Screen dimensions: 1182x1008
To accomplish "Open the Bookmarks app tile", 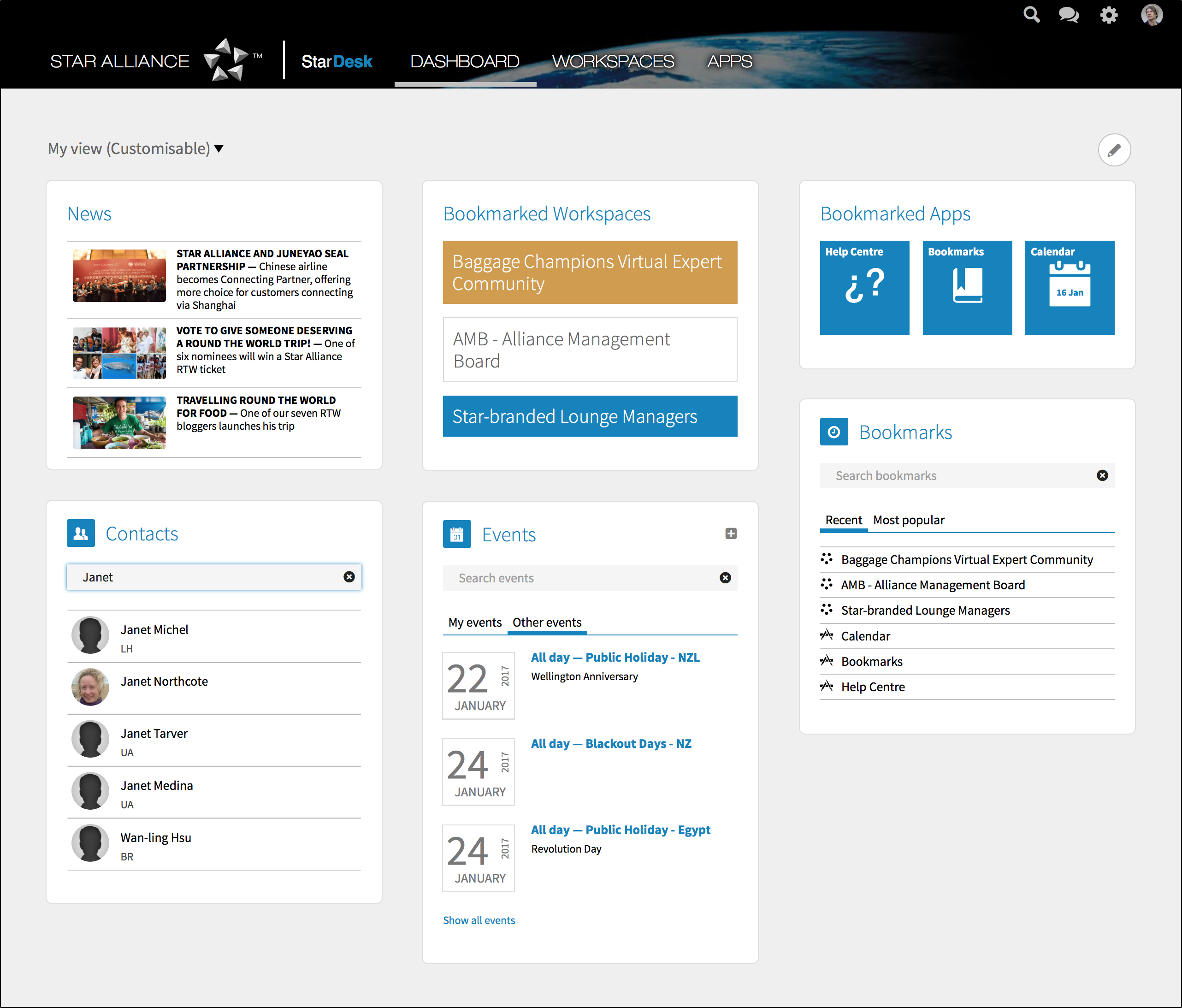I will [x=967, y=288].
